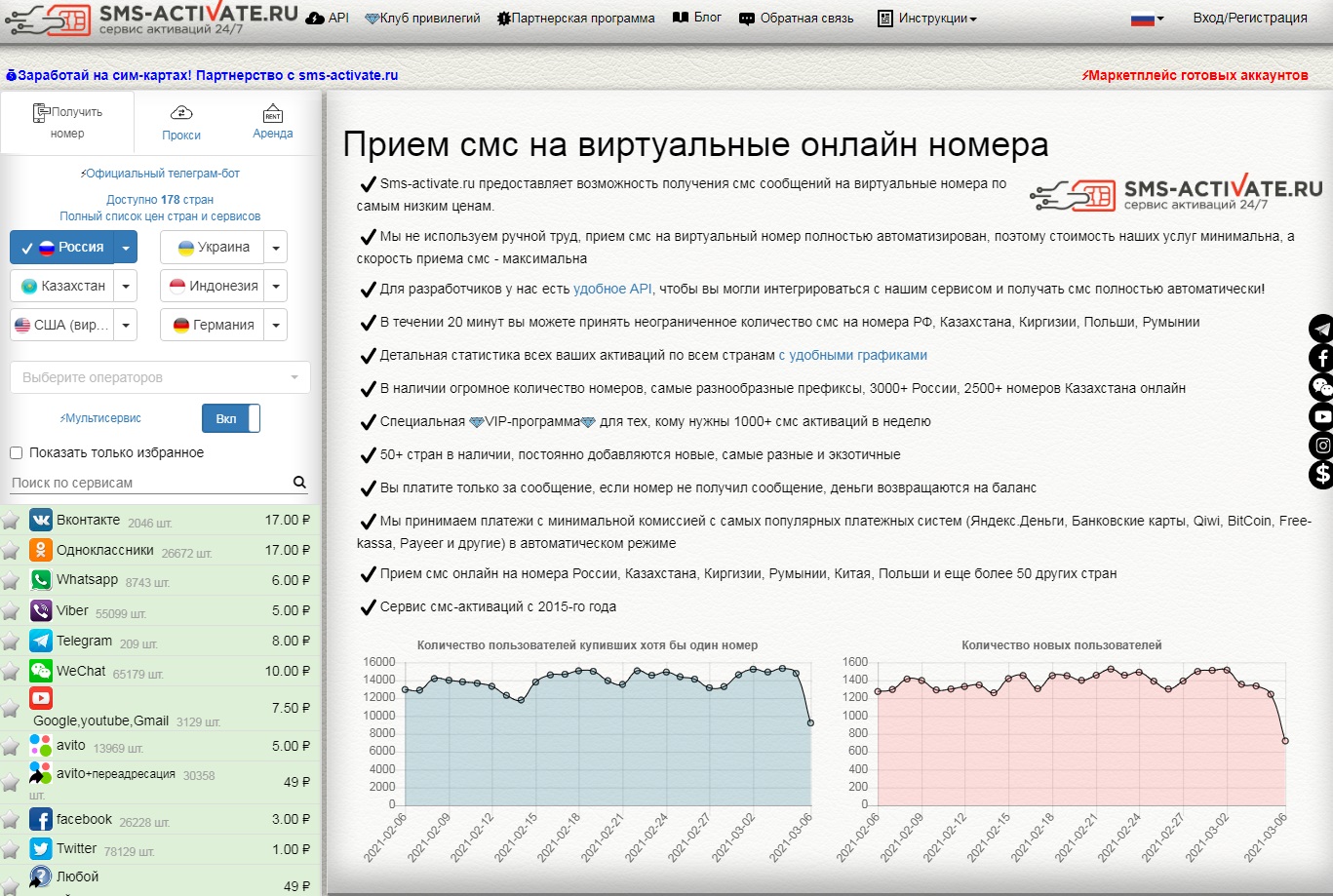
Task: Open the API menu item
Action: 327,19
